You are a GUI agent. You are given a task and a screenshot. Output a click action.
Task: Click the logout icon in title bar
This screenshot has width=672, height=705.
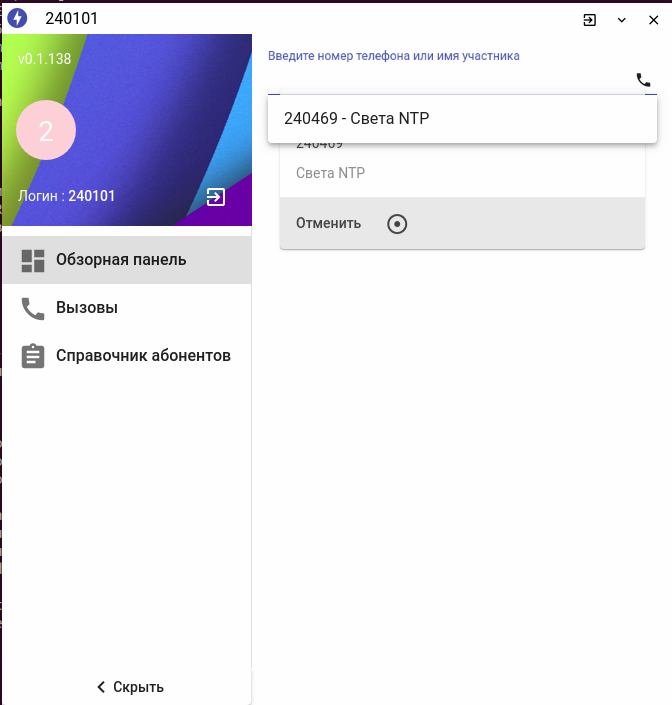(x=589, y=20)
